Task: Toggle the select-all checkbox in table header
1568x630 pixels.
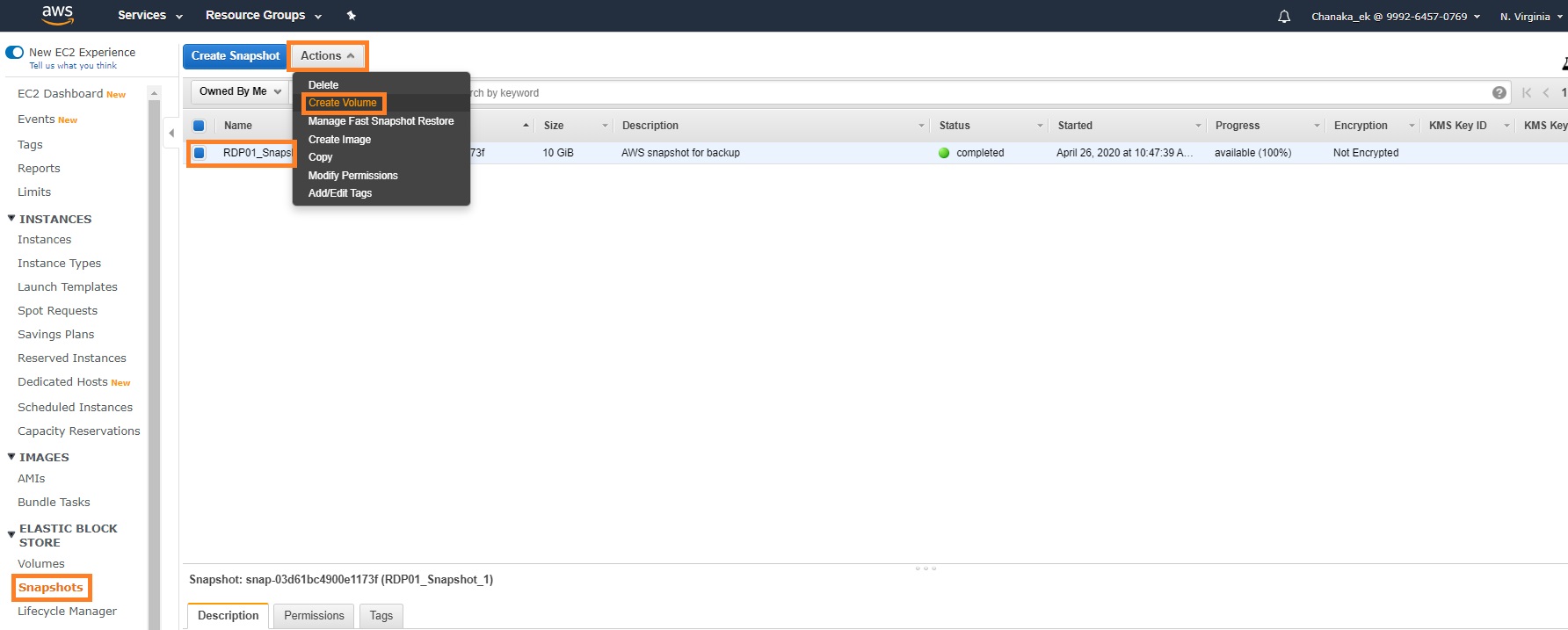Action: coord(199,126)
